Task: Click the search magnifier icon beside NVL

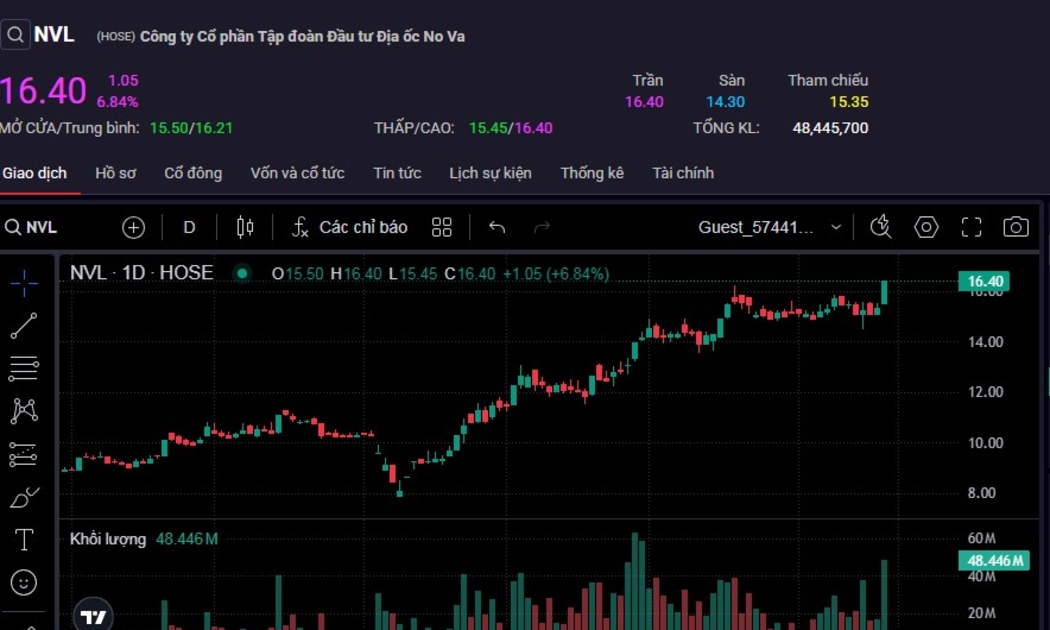Action: click(x=15, y=35)
